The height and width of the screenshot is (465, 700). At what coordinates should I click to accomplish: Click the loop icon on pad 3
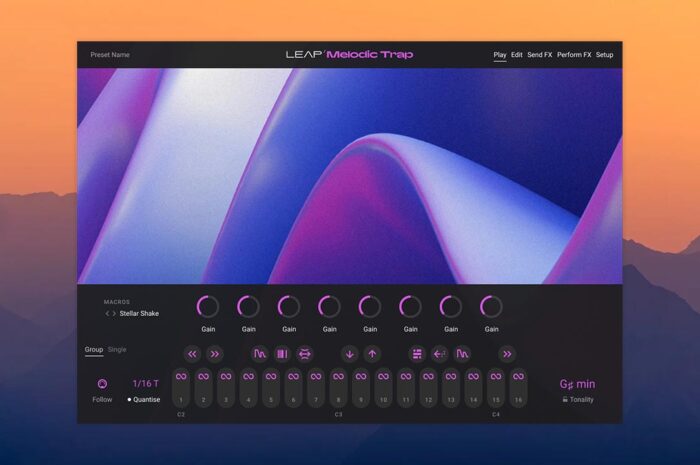click(x=226, y=377)
